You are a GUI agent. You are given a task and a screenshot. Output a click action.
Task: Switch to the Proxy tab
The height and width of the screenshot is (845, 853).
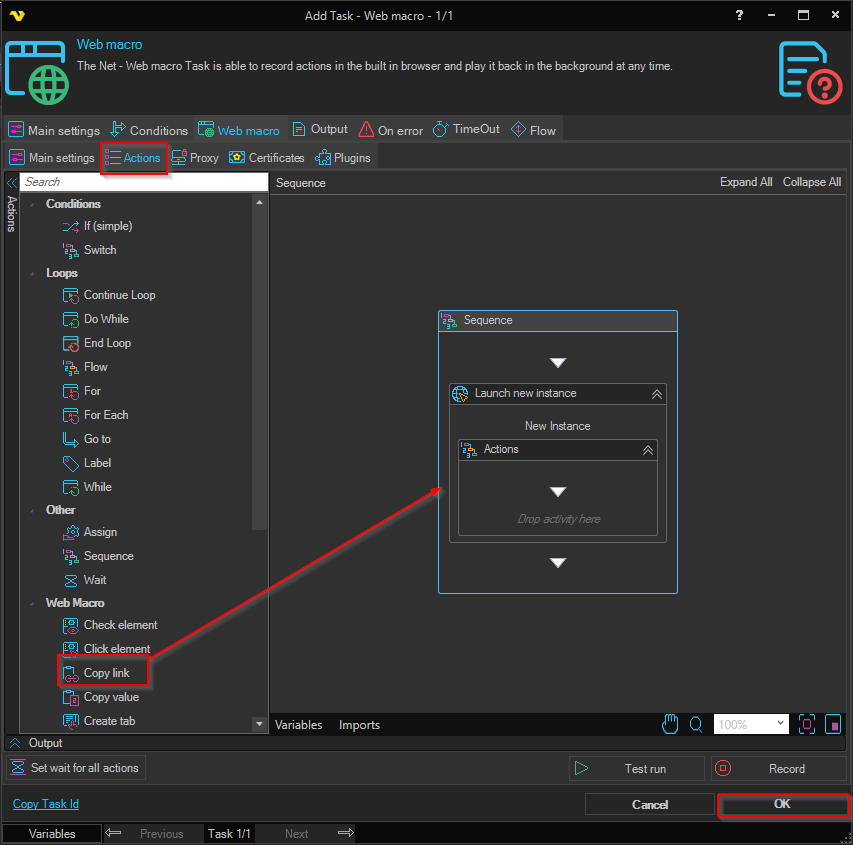coord(195,158)
